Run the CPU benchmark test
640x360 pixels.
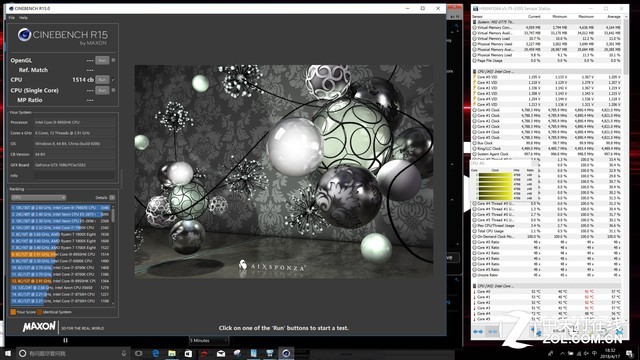tap(102, 80)
